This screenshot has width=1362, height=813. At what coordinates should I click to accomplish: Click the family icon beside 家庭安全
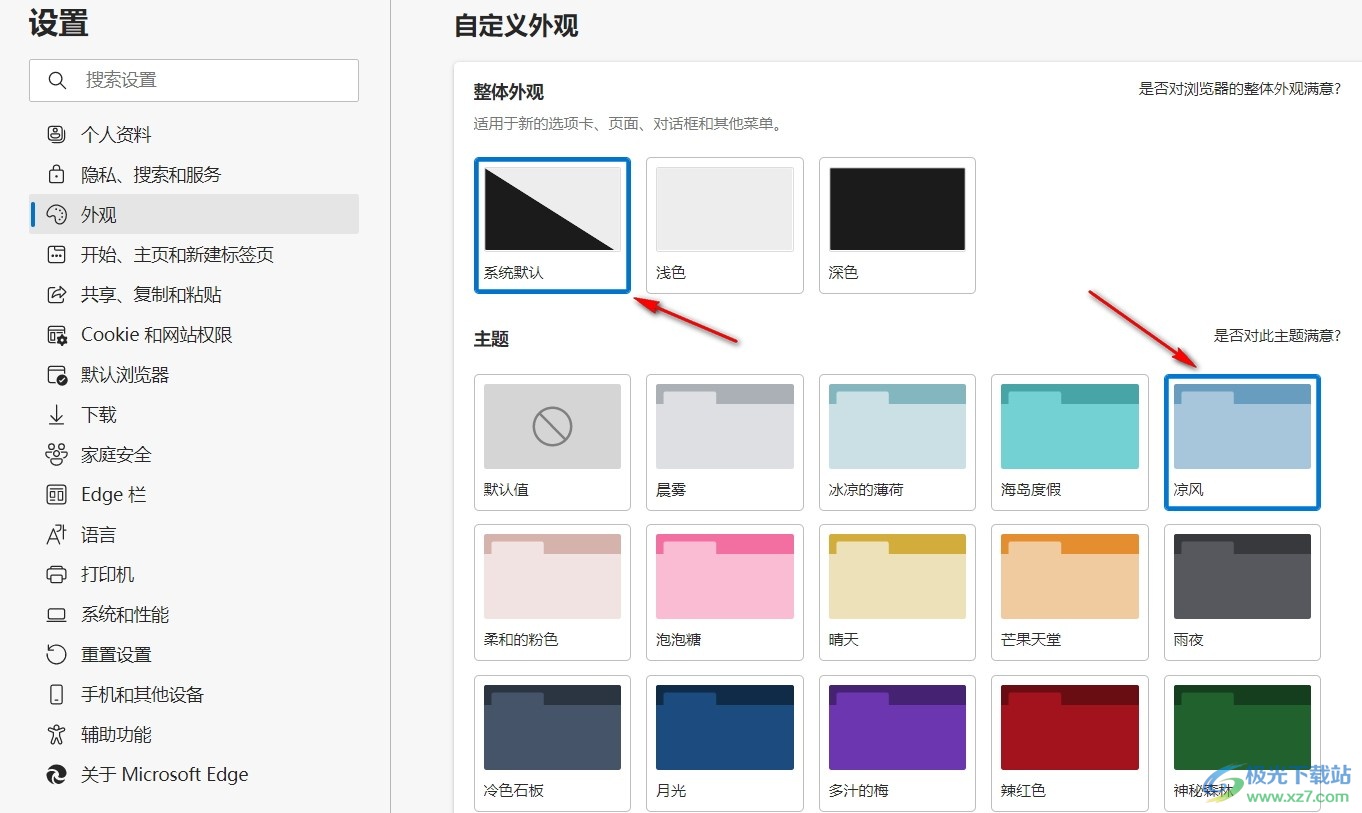(x=57, y=454)
